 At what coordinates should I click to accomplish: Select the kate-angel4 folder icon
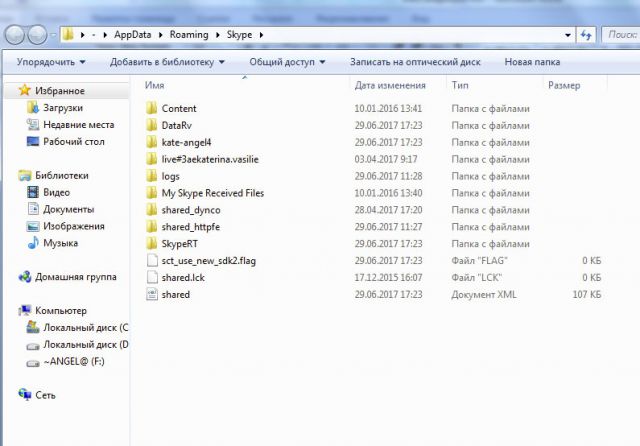(x=151, y=142)
